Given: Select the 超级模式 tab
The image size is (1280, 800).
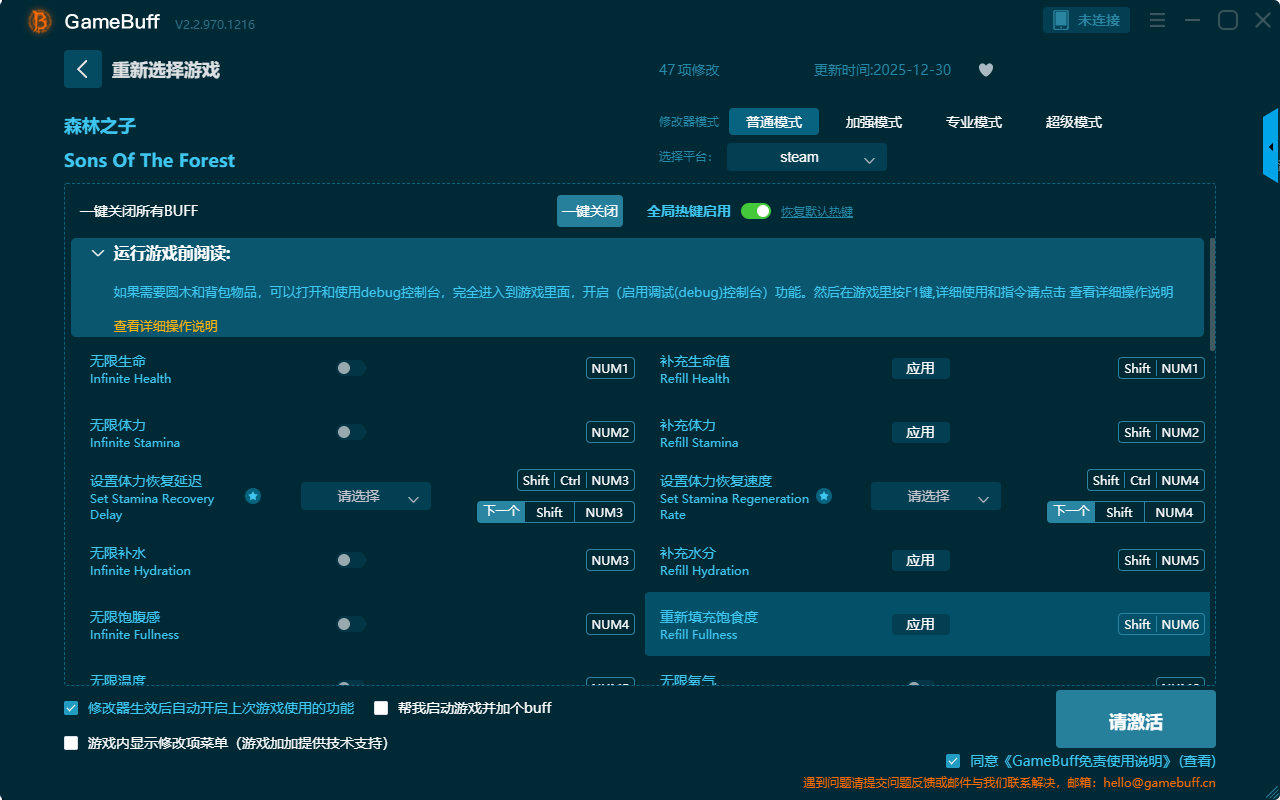Looking at the screenshot, I should coord(1073,122).
